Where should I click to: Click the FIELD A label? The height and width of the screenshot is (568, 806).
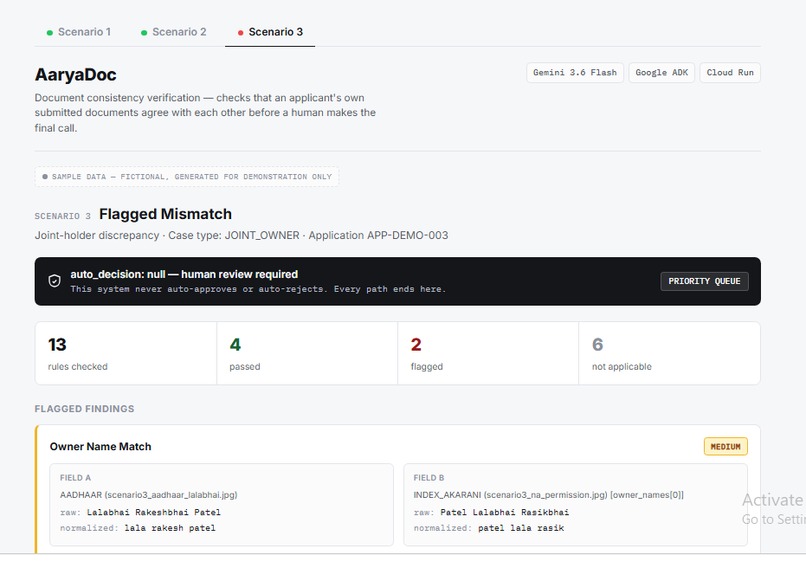point(75,478)
